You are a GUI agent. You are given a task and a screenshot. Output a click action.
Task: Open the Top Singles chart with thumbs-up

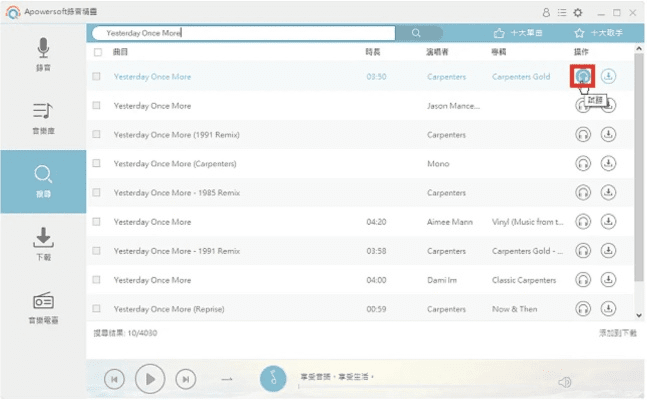(520, 33)
